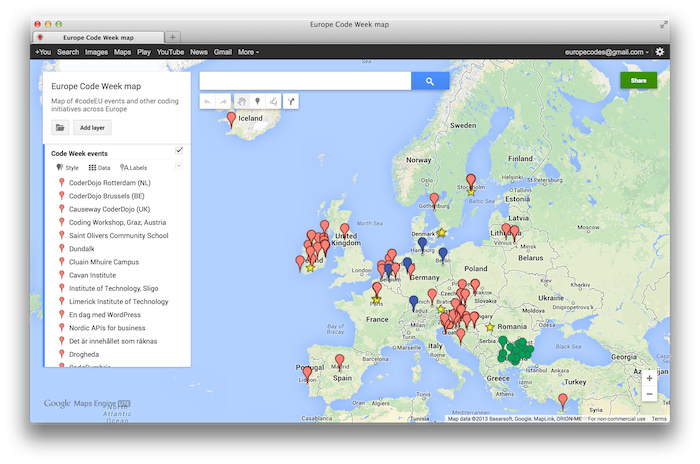Click the Add layer button
Image resolution: width=700 pixels, height=464 pixels.
[x=92, y=128]
